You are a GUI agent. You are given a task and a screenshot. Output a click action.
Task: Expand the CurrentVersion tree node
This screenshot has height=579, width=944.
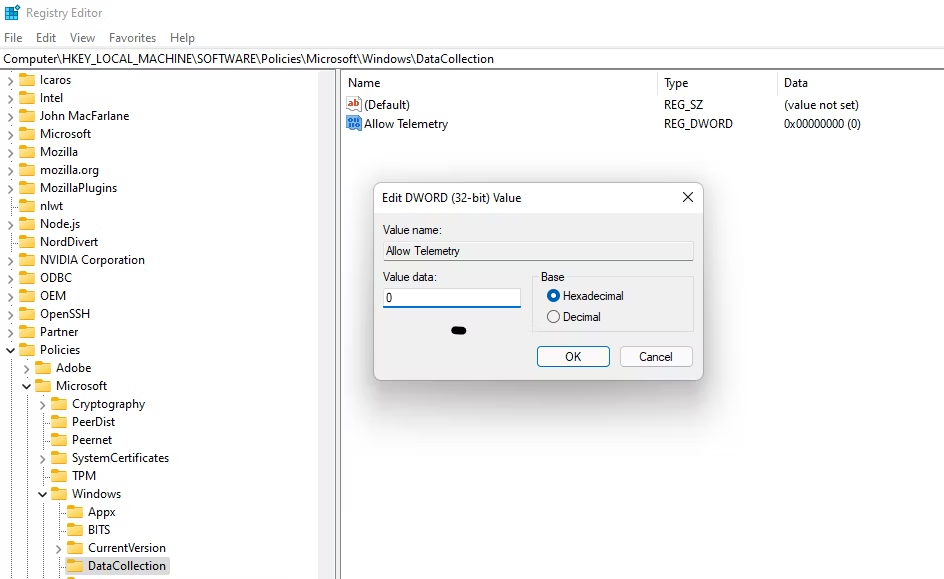click(x=58, y=548)
